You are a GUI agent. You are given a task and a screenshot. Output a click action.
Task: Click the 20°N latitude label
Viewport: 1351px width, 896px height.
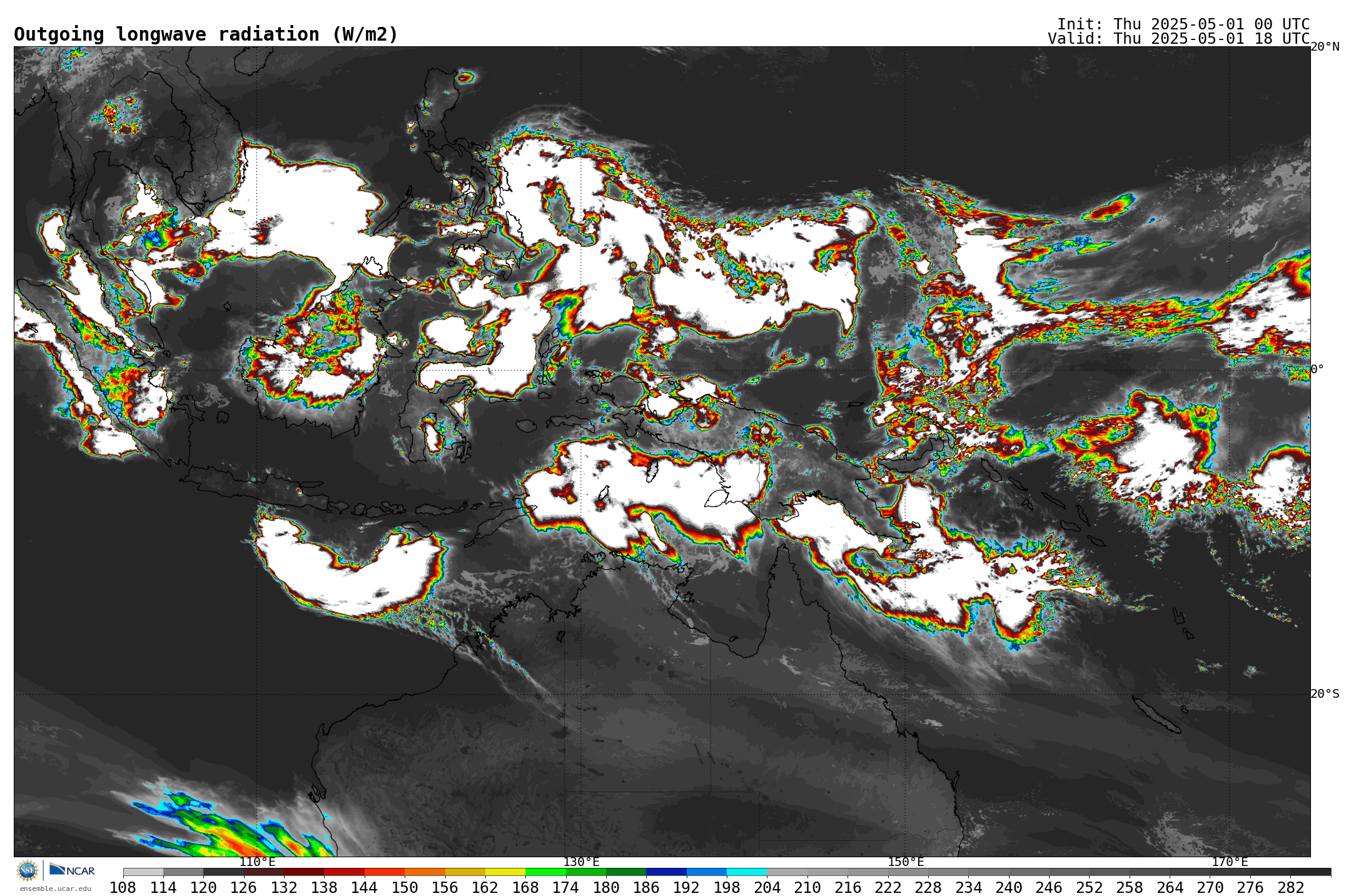(1325, 47)
